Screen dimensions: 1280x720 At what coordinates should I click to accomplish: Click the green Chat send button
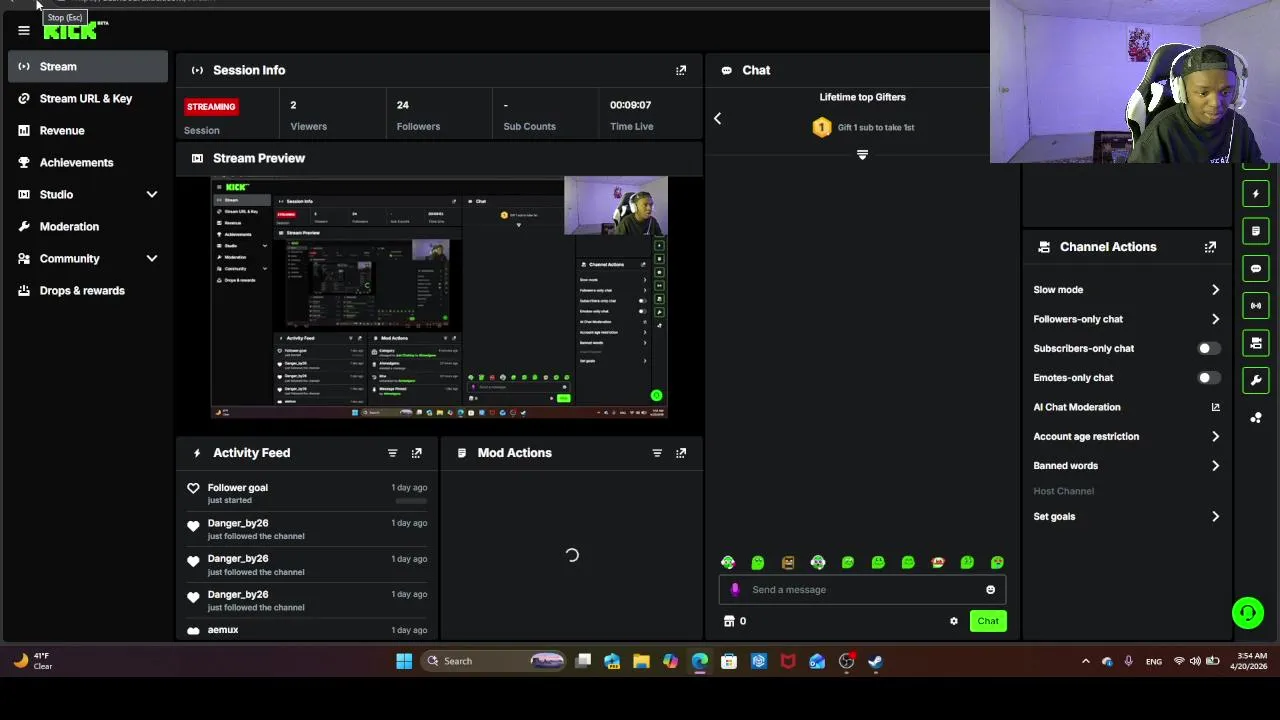point(988,621)
